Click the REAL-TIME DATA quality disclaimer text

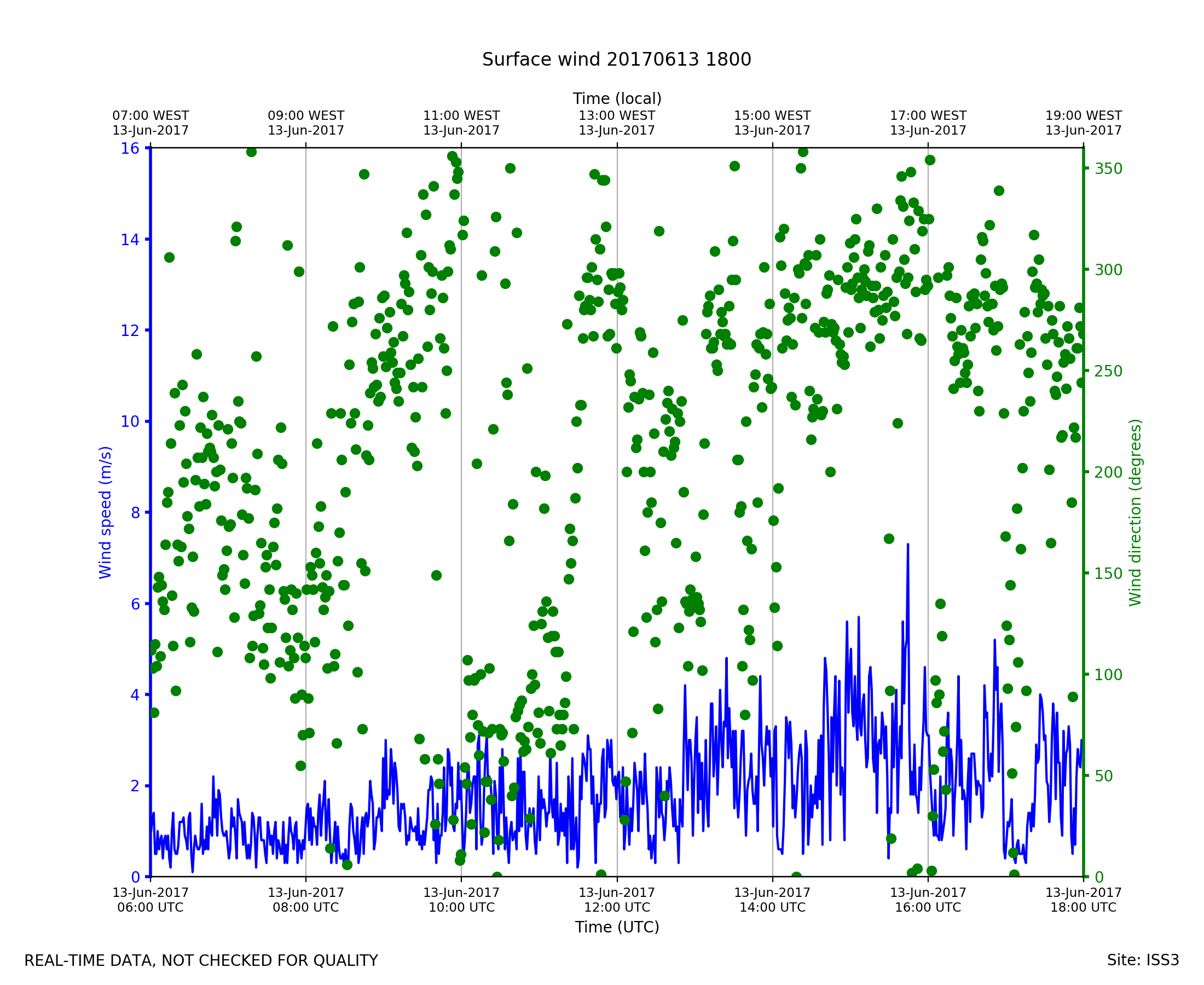tap(201, 960)
